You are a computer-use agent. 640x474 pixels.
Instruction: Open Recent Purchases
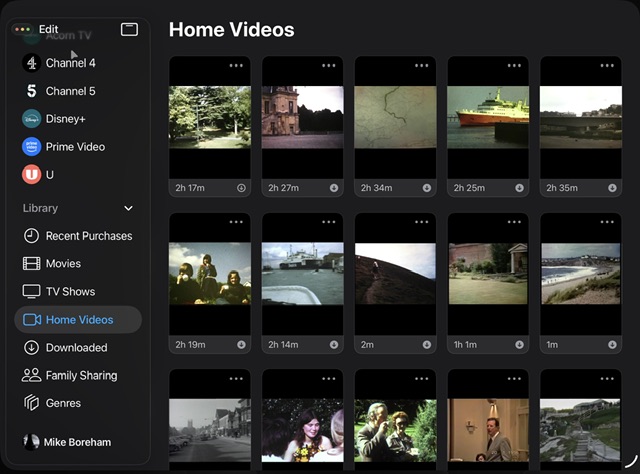pos(88,236)
